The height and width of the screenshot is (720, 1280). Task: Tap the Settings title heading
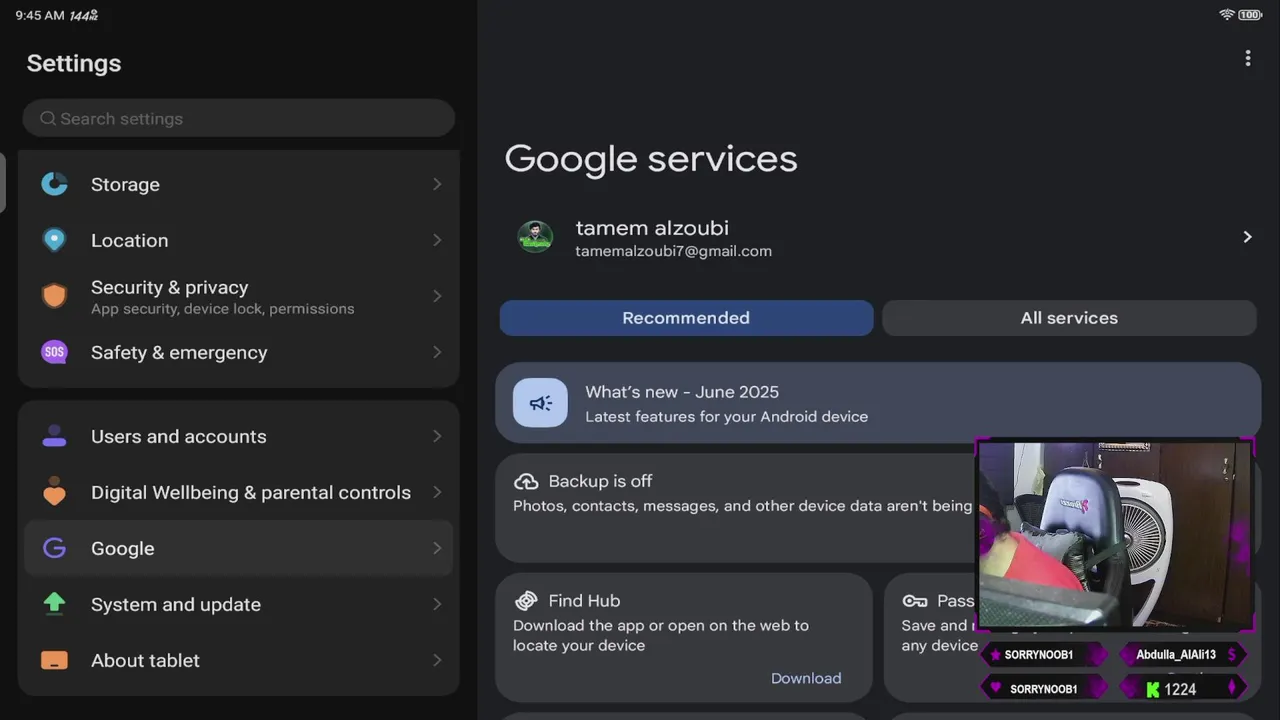[74, 63]
